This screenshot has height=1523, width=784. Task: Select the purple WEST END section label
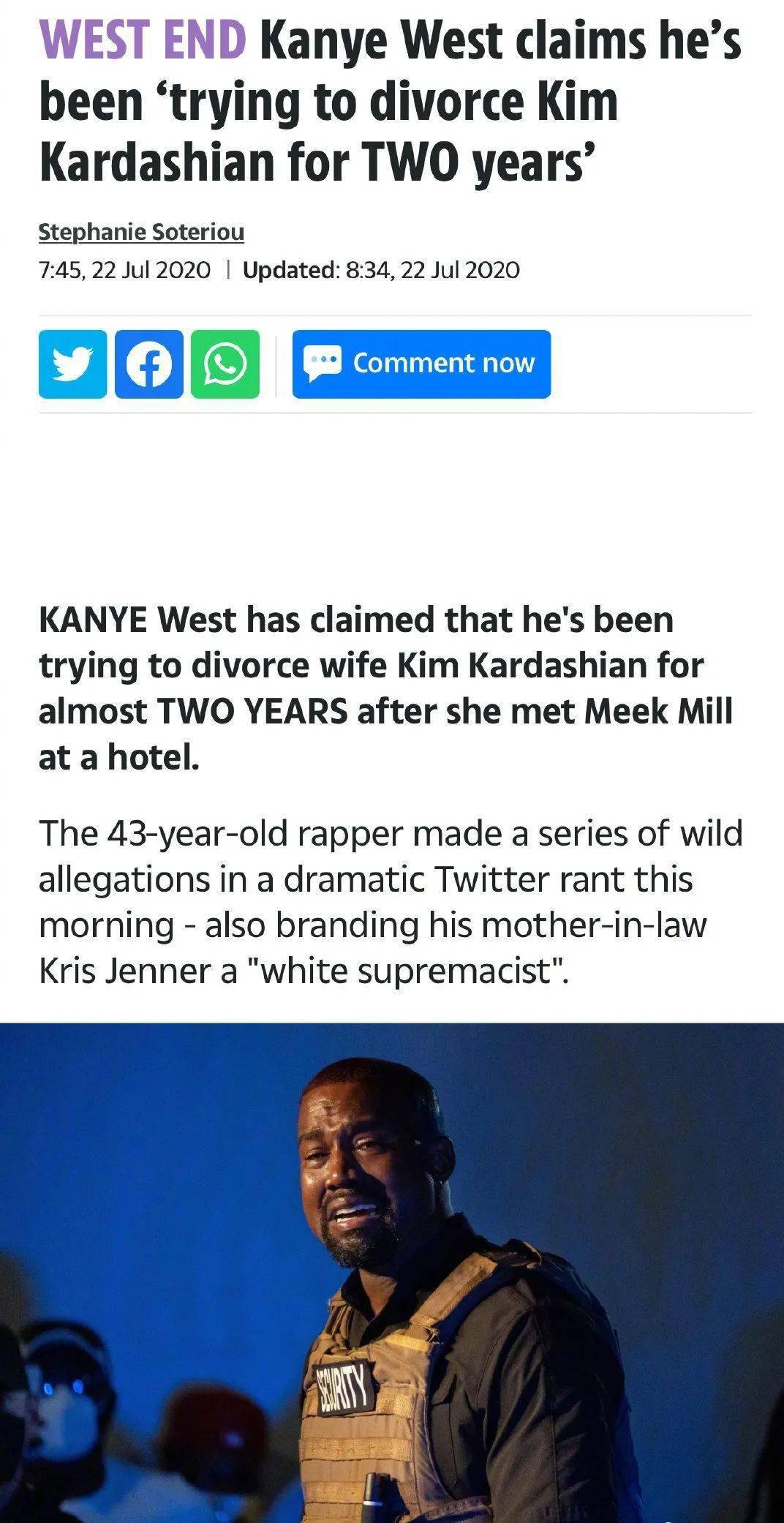143,40
